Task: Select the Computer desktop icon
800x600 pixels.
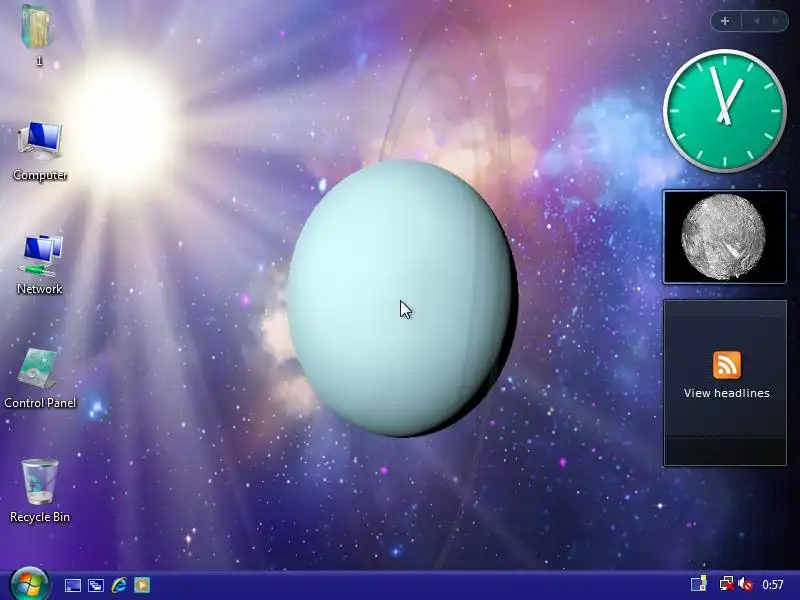Action: click(40, 150)
